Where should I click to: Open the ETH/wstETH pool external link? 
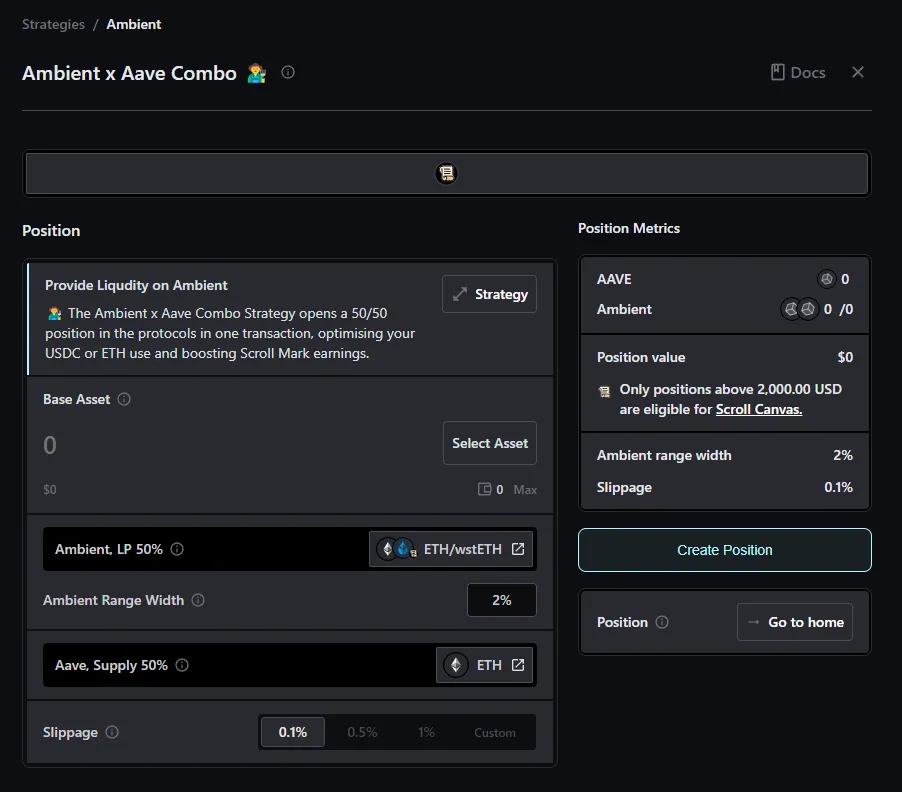[x=451, y=549]
